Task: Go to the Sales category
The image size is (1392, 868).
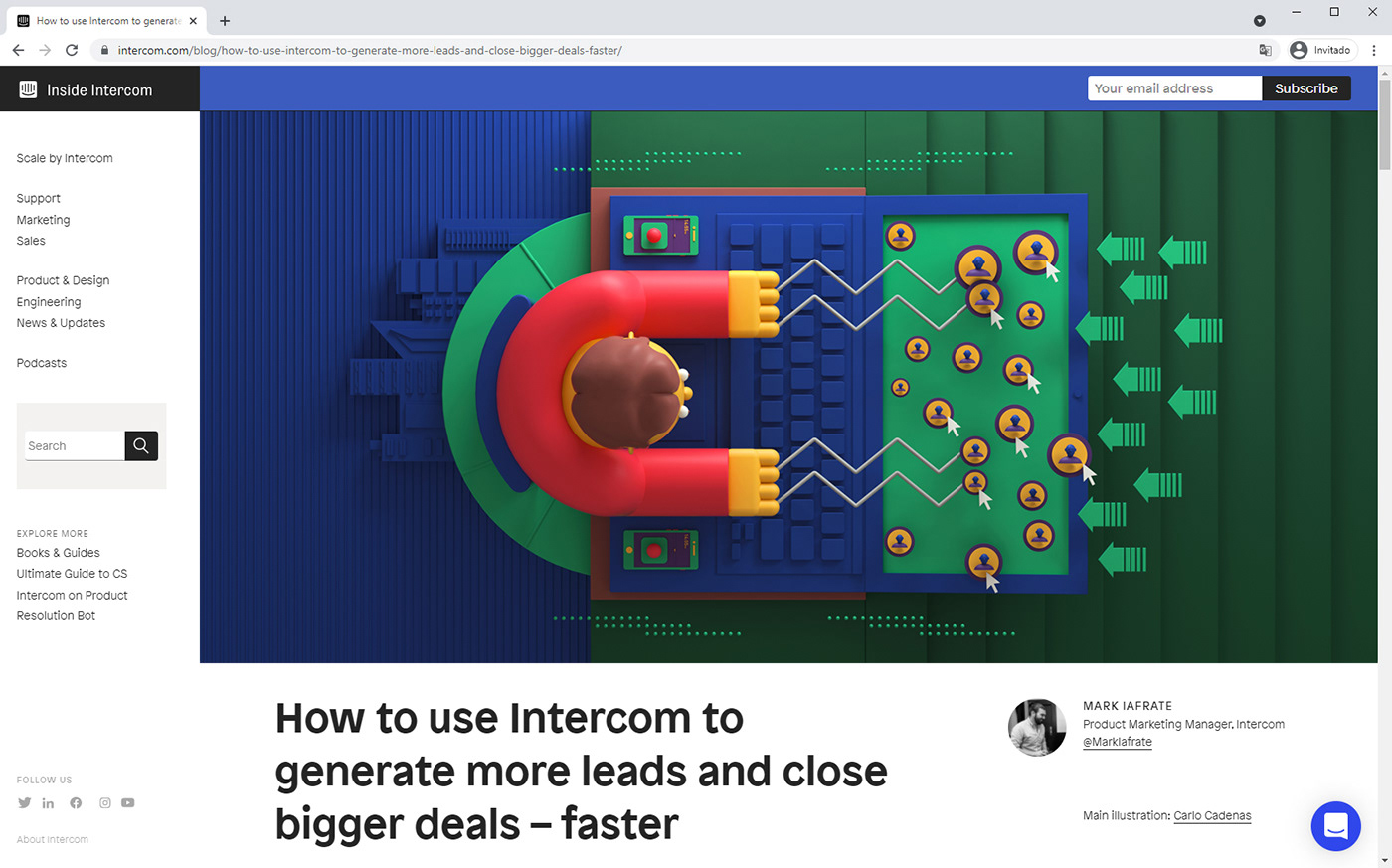Action: 31,241
